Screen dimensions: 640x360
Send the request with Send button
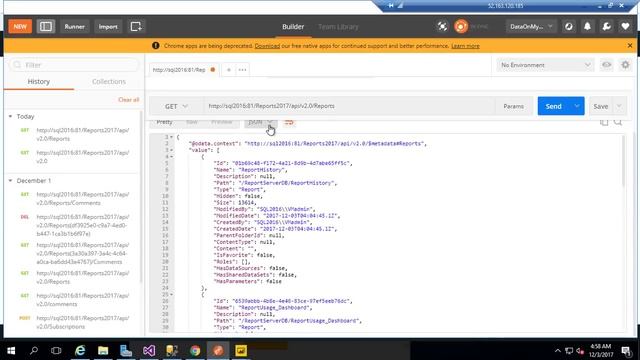[x=553, y=106]
